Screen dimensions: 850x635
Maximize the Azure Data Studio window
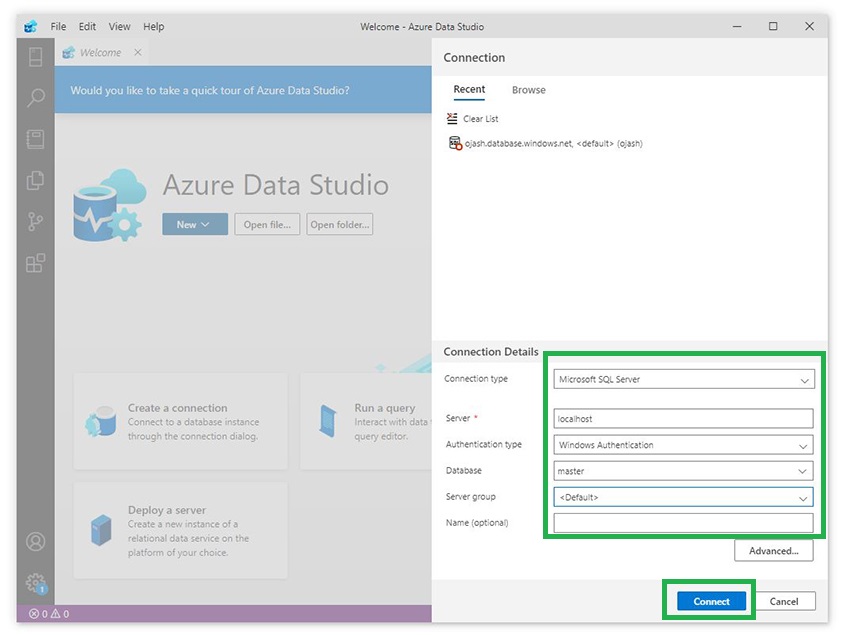point(773,26)
